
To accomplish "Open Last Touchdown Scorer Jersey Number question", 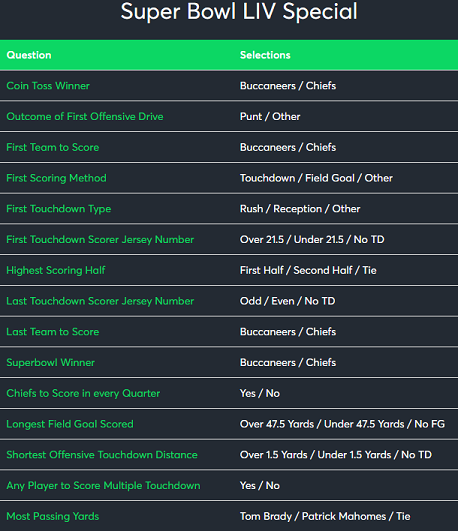I will 100,301.
